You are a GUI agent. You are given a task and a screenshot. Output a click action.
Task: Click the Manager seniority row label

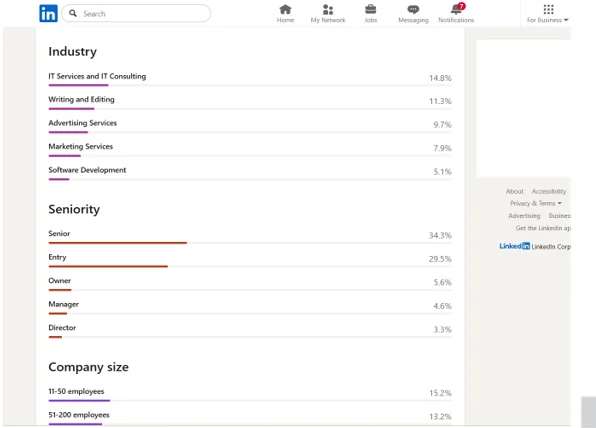point(63,304)
